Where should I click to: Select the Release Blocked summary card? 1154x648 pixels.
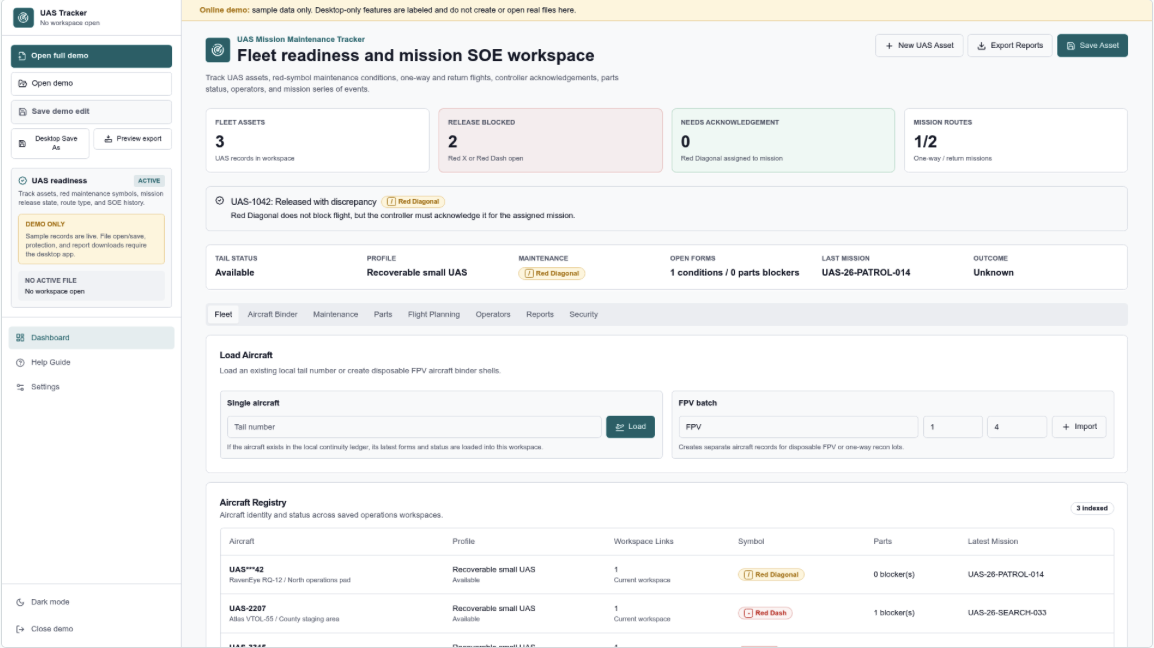coord(551,141)
